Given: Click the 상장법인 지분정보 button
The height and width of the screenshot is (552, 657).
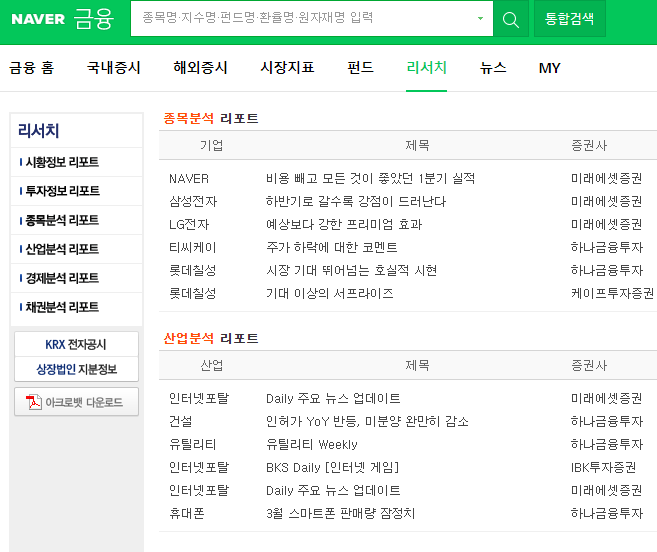Looking at the screenshot, I should (76, 369).
